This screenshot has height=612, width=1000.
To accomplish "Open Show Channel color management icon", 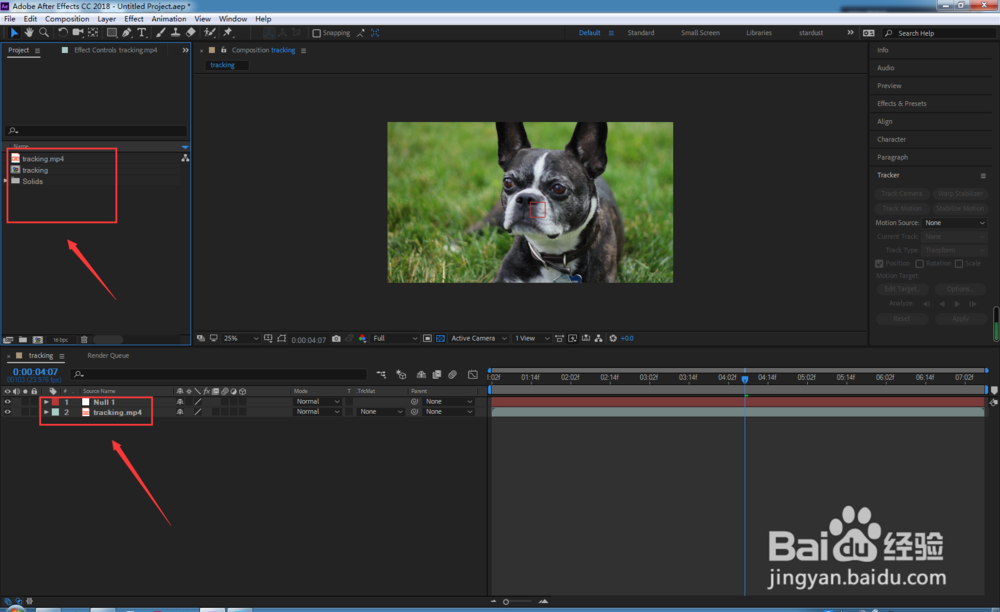I will tap(362, 339).
